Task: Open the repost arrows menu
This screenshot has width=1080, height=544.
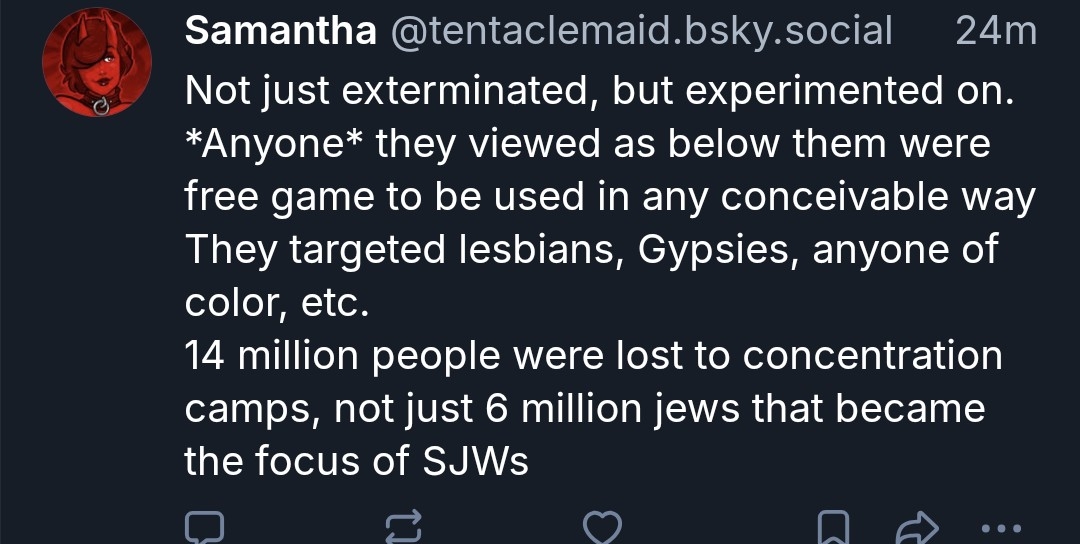Action: point(404,527)
